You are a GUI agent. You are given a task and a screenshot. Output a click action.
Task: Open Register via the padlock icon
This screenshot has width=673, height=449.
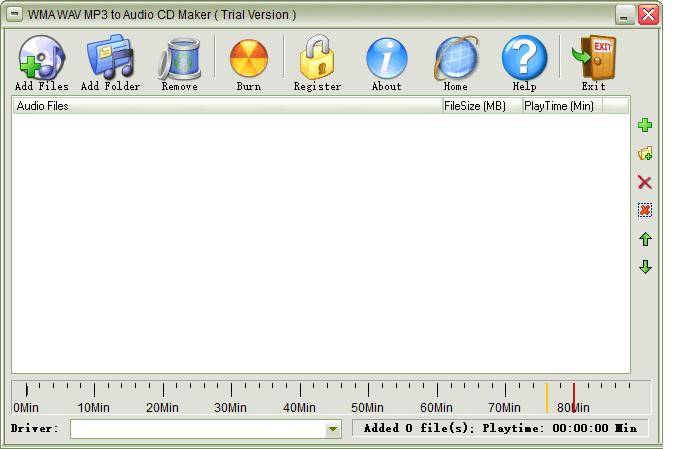tap(317, 61)
